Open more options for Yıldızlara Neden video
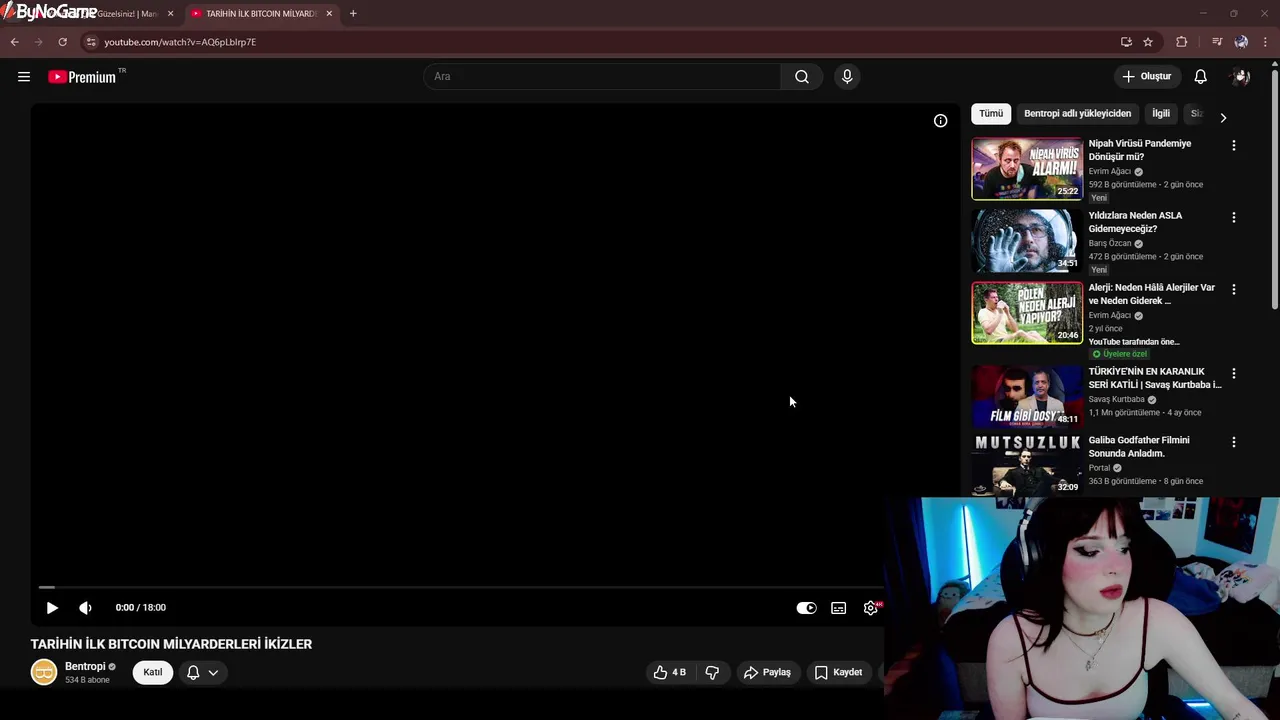 pos(1233,217)
